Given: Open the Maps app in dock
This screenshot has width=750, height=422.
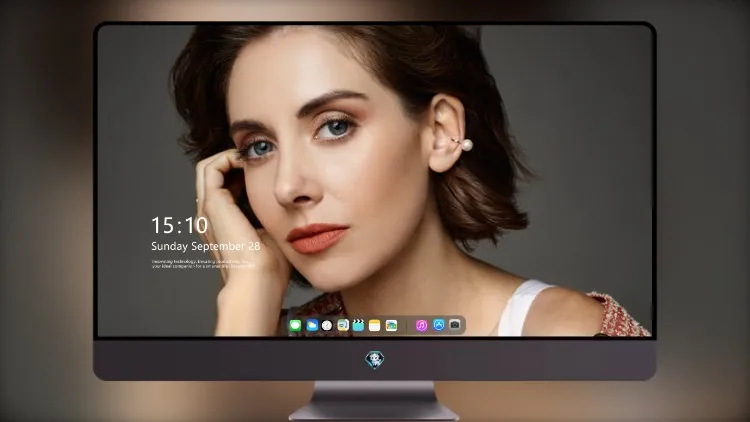Looking at the screenshot, I should click(343, 325).
